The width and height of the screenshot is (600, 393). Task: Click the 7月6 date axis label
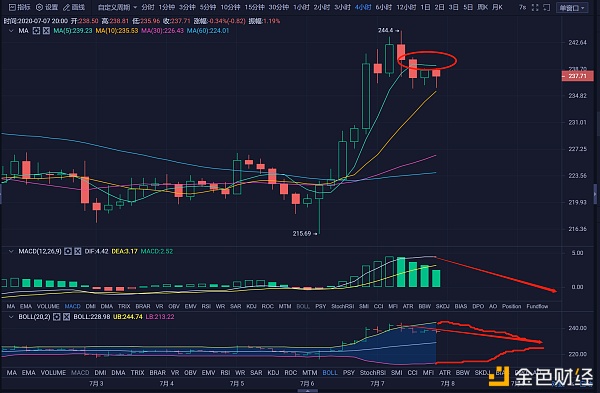click(307, 383)
